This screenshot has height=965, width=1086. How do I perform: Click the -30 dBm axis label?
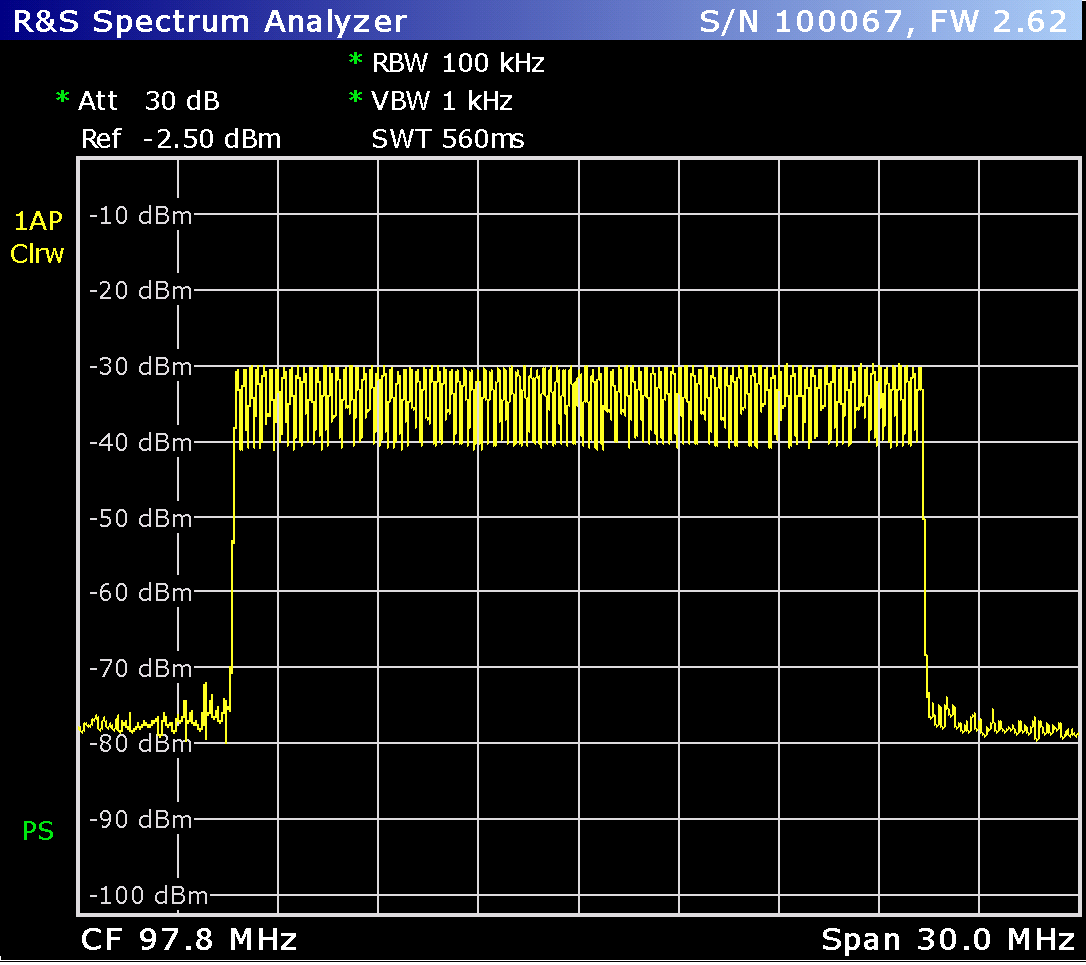(x=141, y=366)
